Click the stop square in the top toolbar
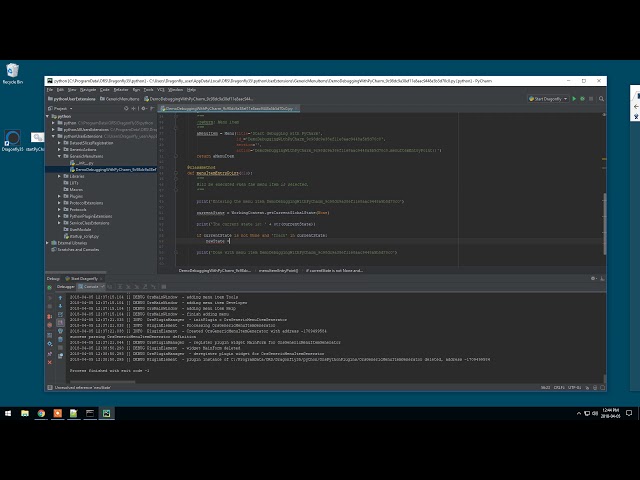The image size is (640, 480). pos(591,99)
